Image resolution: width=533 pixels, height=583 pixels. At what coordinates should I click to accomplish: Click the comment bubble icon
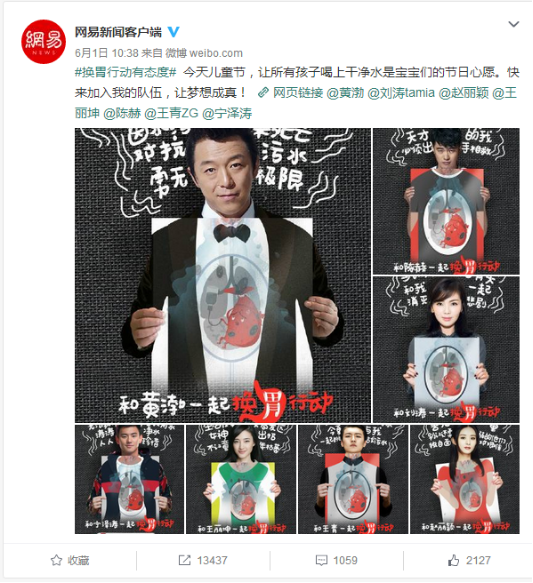pyautogui.click(x=321, y=560)
